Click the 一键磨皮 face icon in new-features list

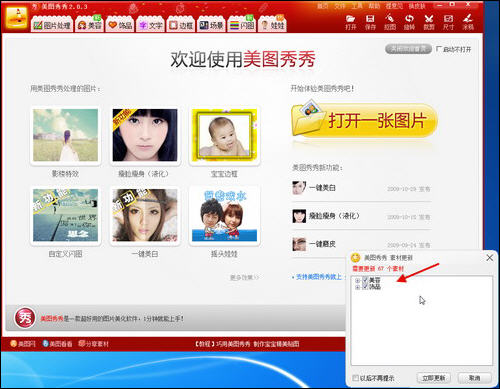point(299,244)
